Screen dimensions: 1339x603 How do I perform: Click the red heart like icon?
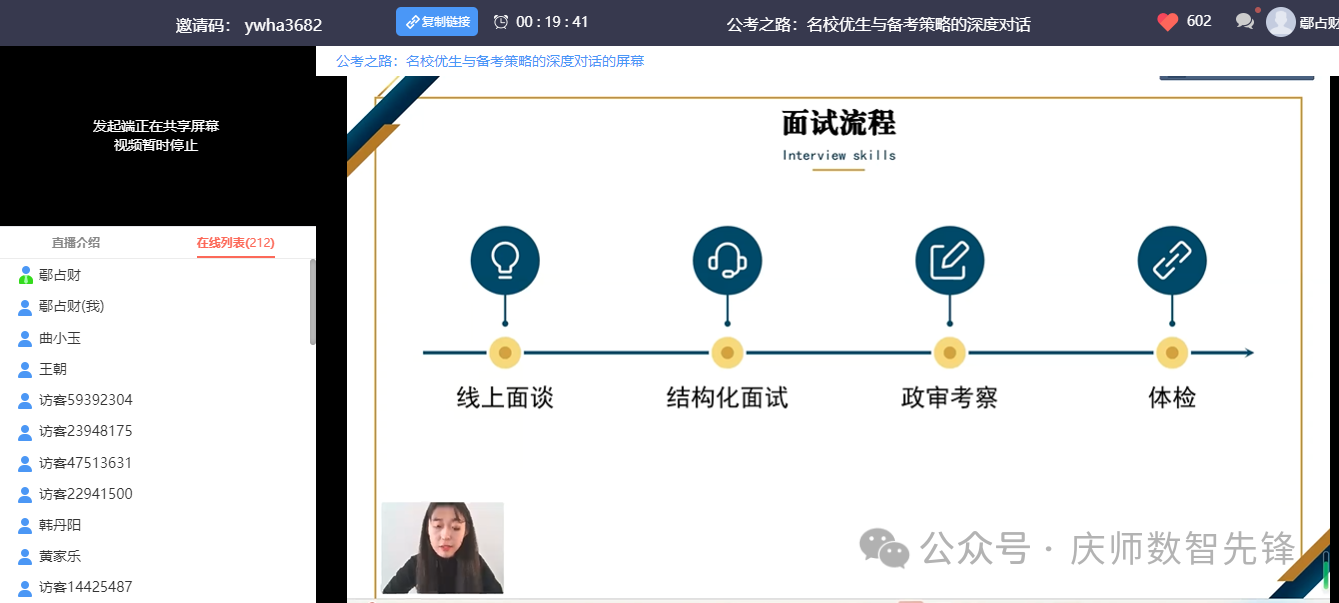click(1167, 22)
